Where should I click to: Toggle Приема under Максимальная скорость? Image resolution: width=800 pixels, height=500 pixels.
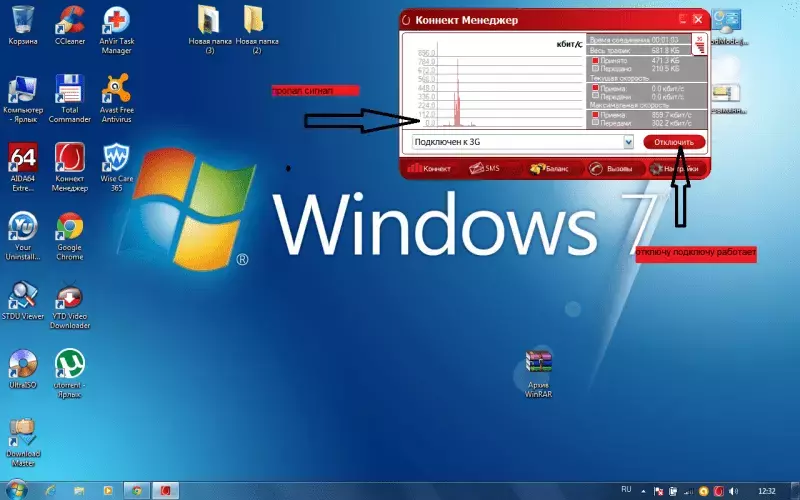coord(595,115)
